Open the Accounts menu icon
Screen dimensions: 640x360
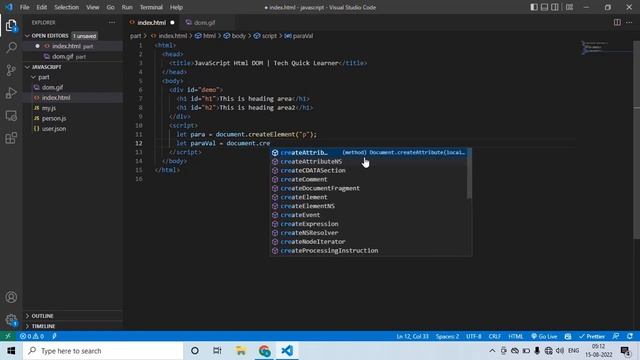click(x=11, y=297)
